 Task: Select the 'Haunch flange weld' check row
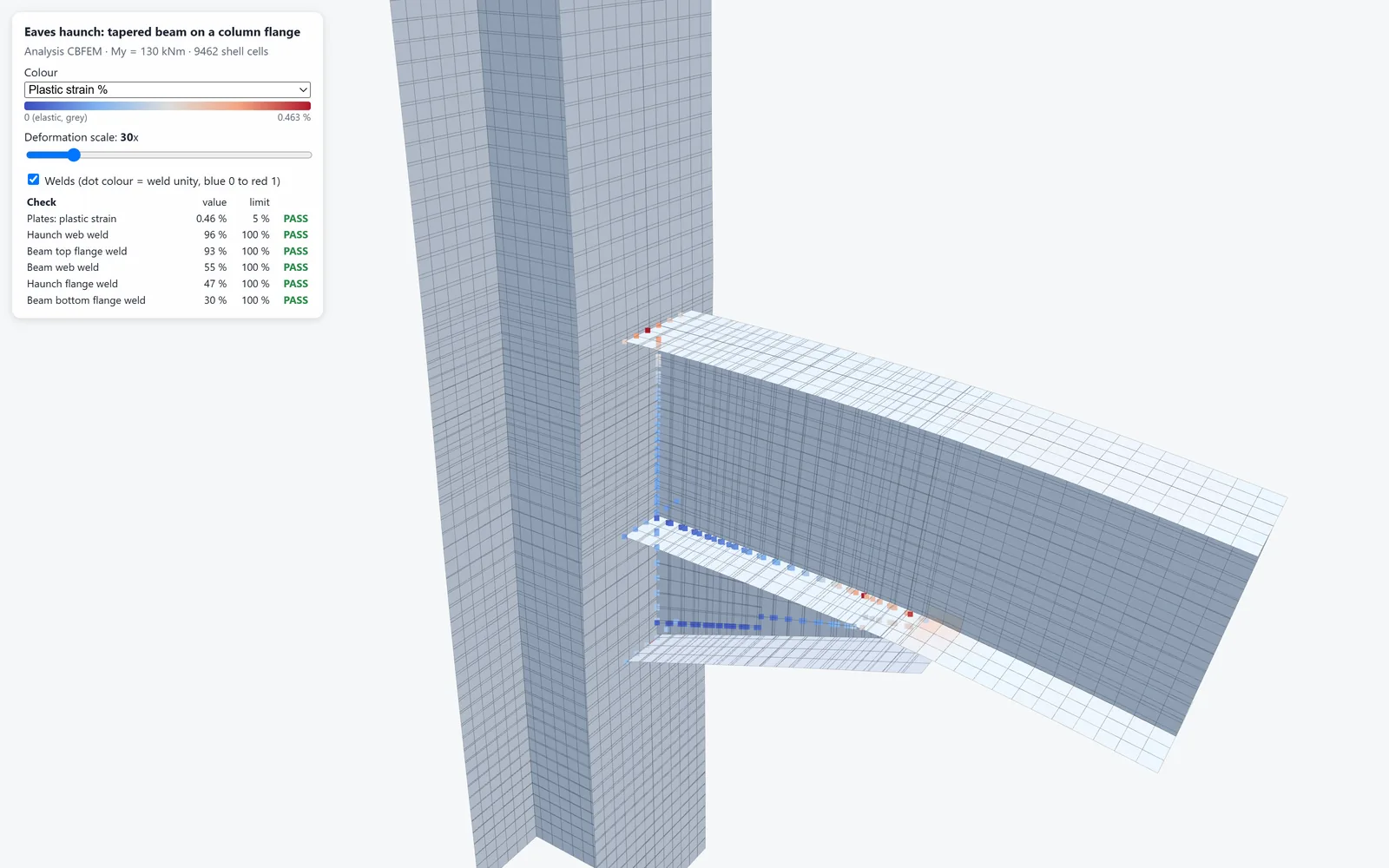tap(168, 284)
